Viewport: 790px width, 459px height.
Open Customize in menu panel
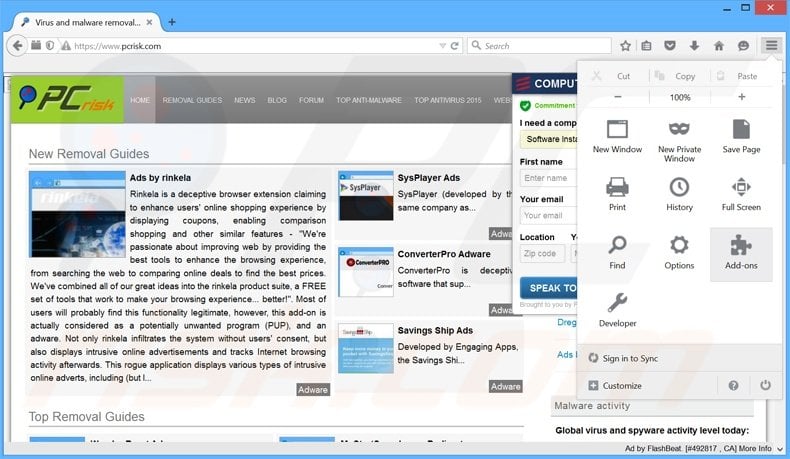[616, 385]
